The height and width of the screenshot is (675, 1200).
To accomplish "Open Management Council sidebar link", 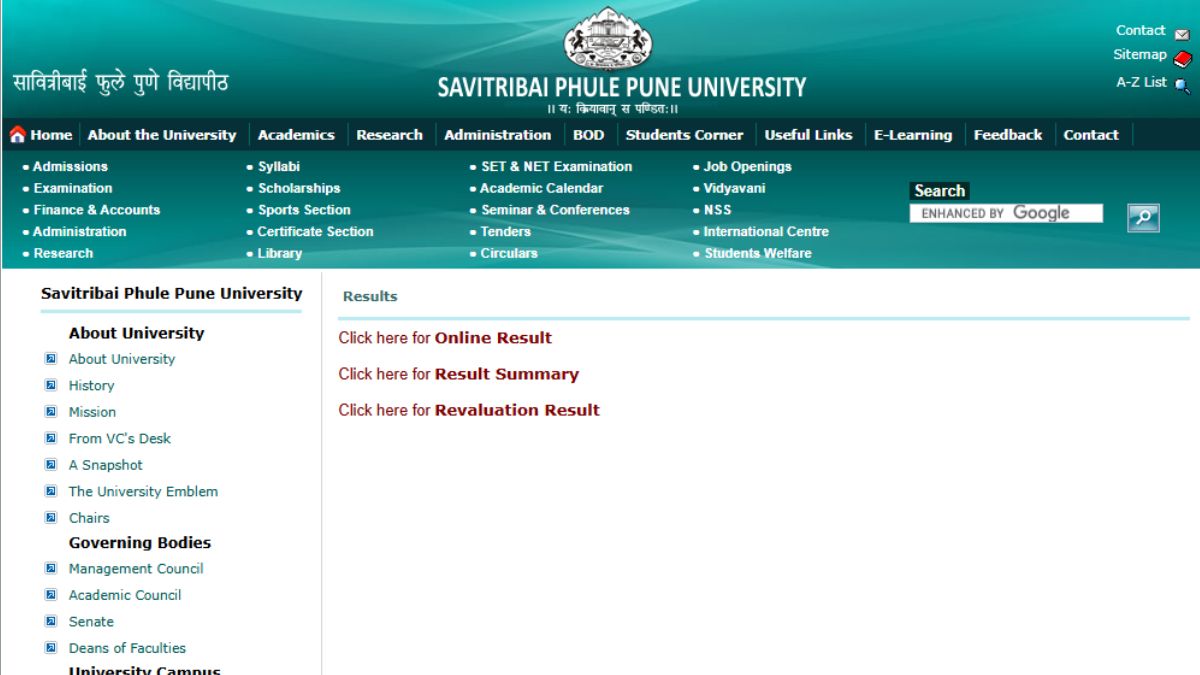I will pos(136,568).
